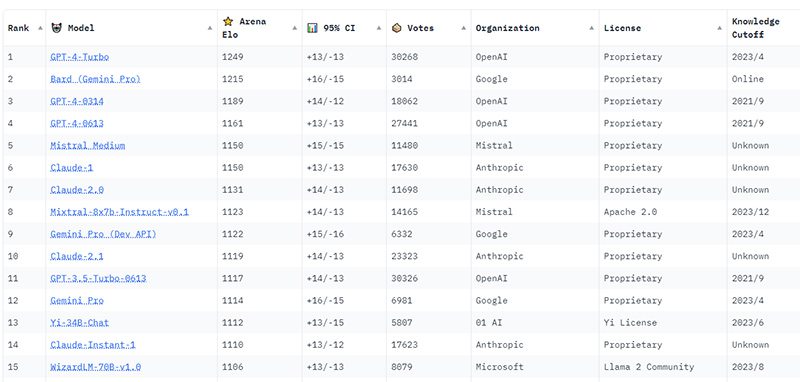Sort by Organization using its arrow
The width and height of the screenshot is (800, 382).
tap(591, 28)
